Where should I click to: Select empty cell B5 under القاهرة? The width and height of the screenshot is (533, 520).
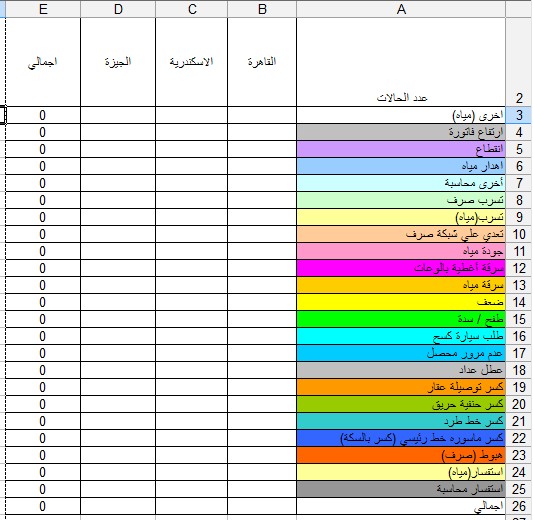click(x=262, y=149)
